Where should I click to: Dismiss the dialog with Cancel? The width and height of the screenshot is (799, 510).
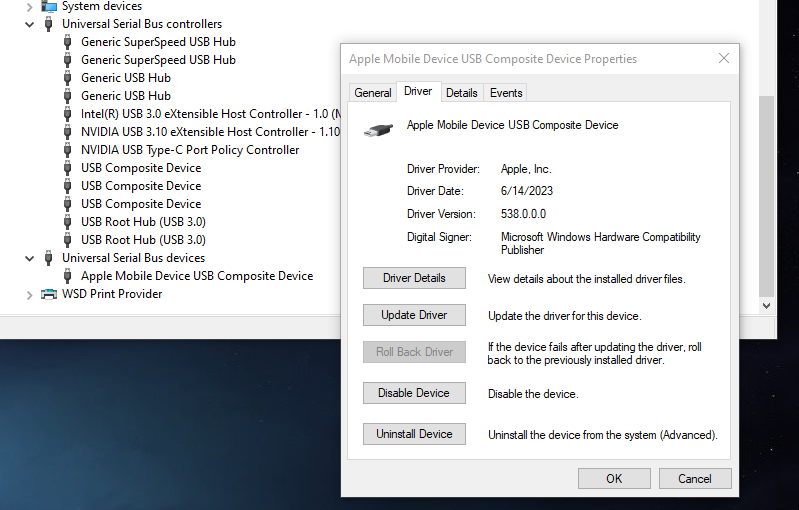point(695,478)
